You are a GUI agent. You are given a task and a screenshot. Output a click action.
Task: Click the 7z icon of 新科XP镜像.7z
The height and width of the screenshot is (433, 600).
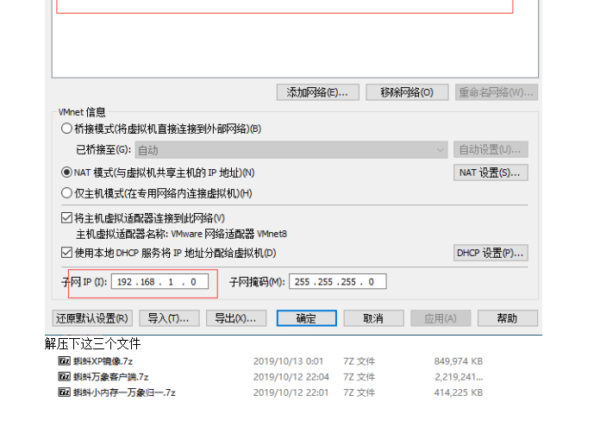click(64, 361)
